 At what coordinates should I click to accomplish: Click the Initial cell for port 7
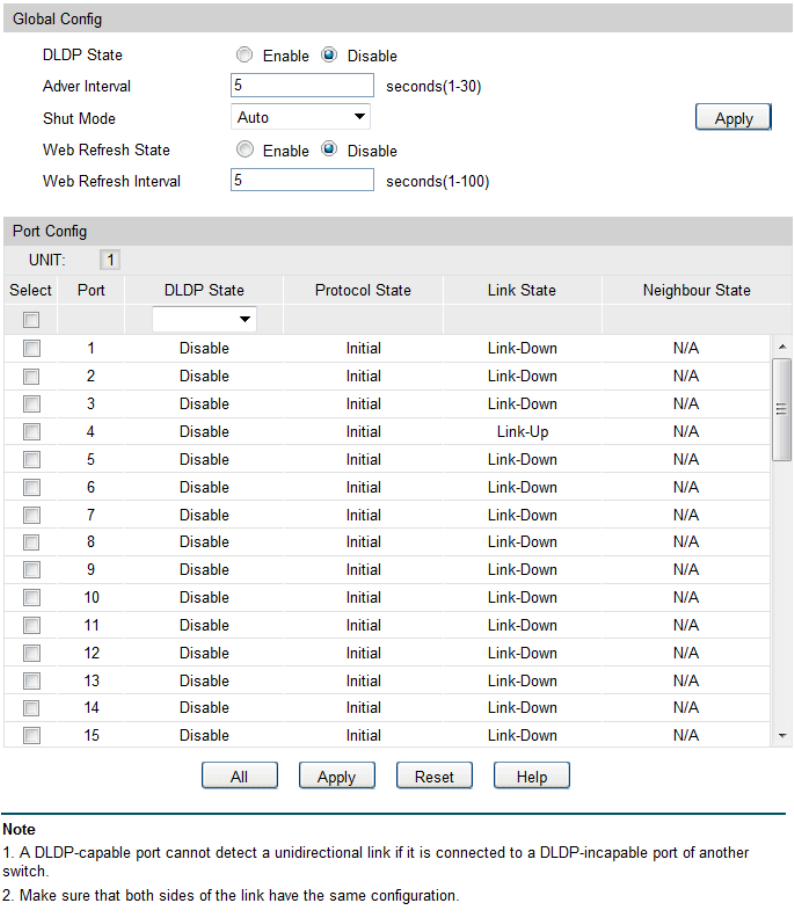[363, 515]
